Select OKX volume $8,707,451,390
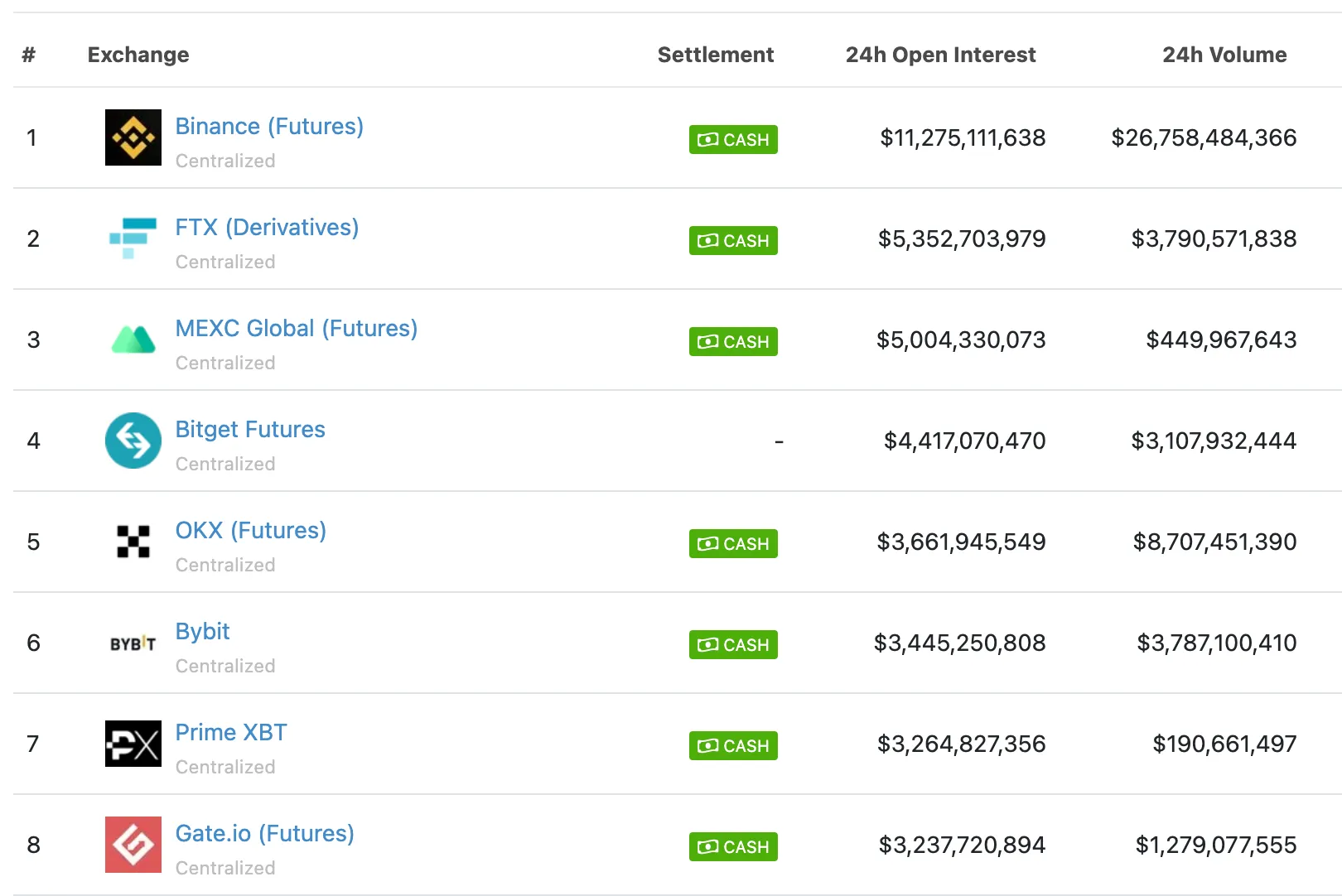The height and width of the screenshot is (896, 1342). point(1214,542)
